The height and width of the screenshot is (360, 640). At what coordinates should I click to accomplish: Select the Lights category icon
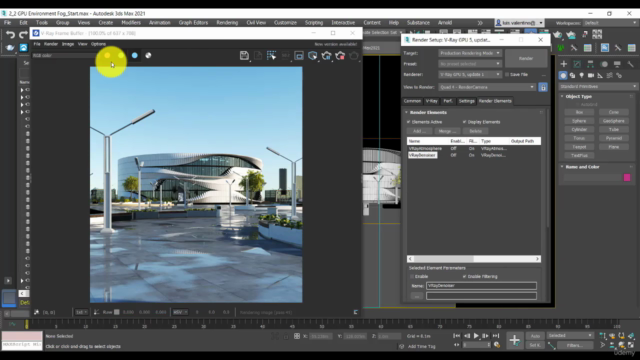coord(582,76)
